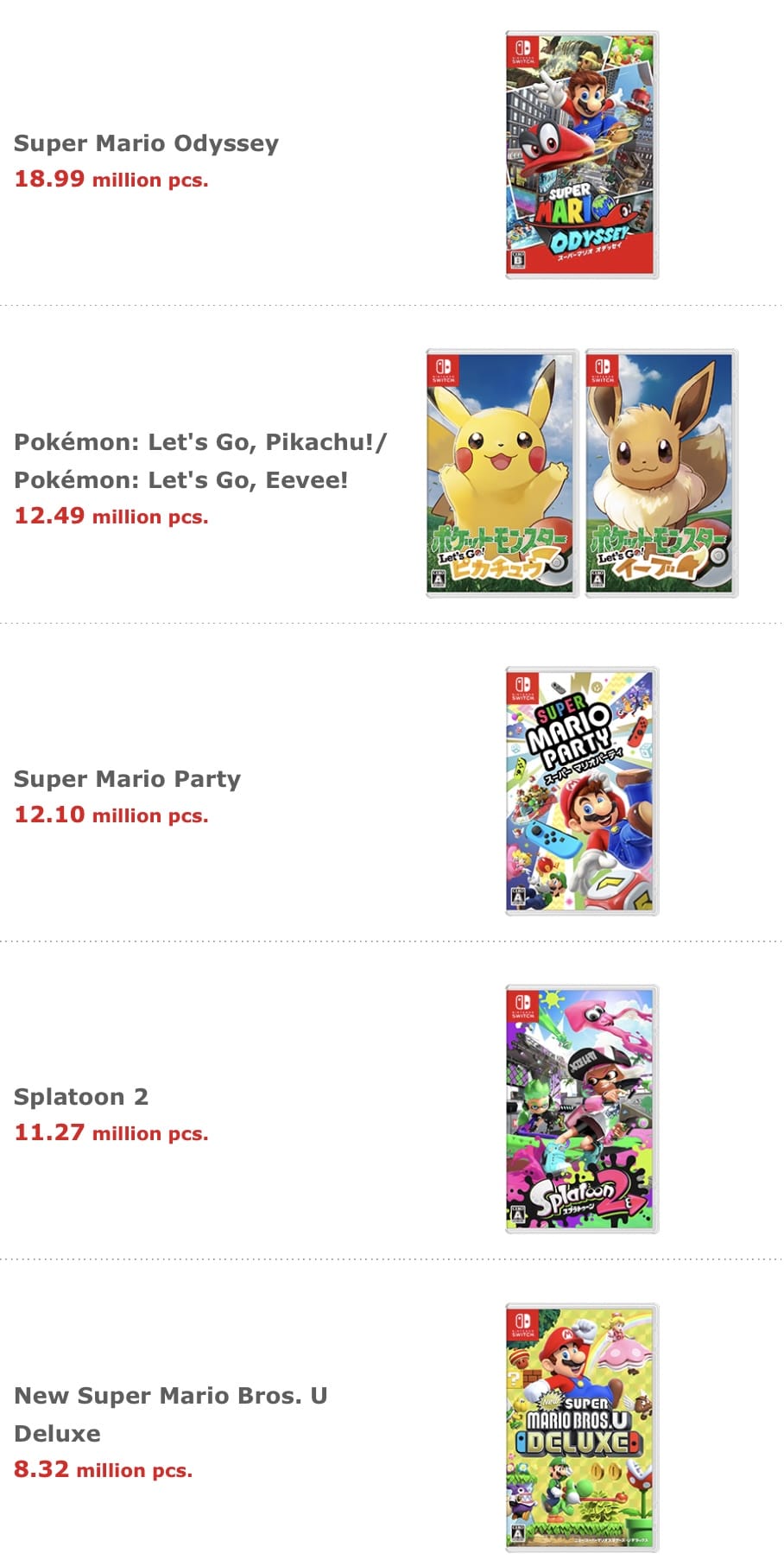Open the Let's Go Eevee box art
This screenshot has width=784, height=1566.
[661, 473]
